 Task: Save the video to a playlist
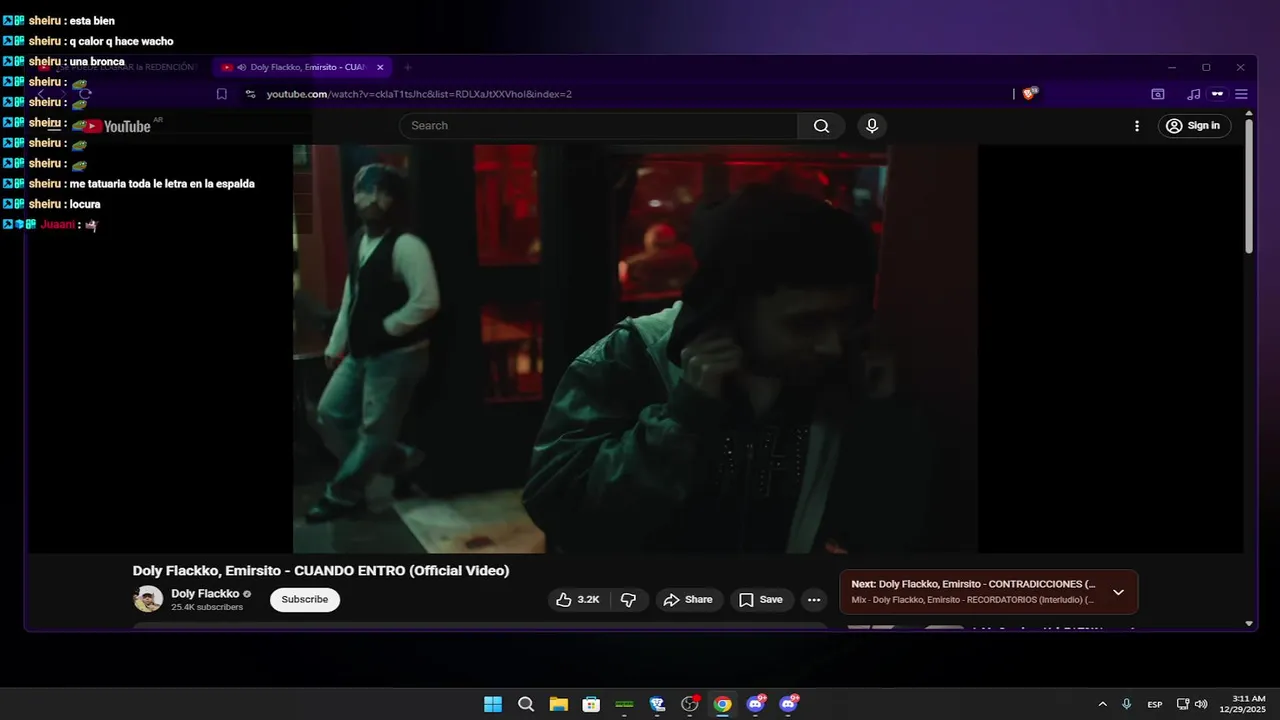tap(761, 600)
